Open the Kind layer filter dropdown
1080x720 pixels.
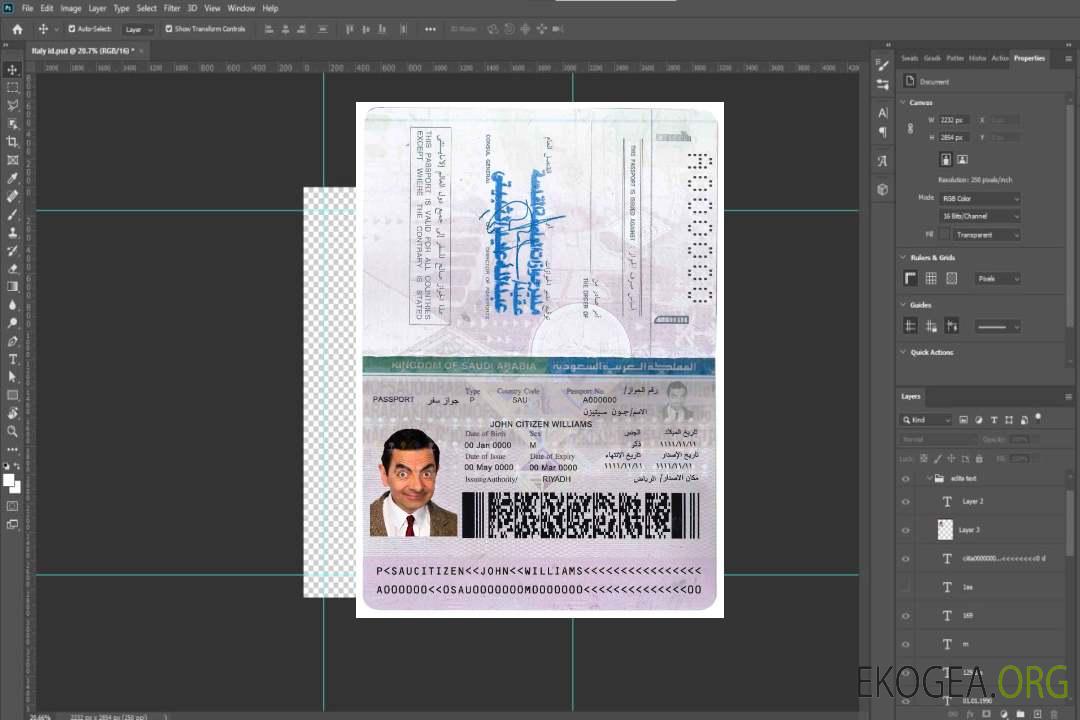926,420
